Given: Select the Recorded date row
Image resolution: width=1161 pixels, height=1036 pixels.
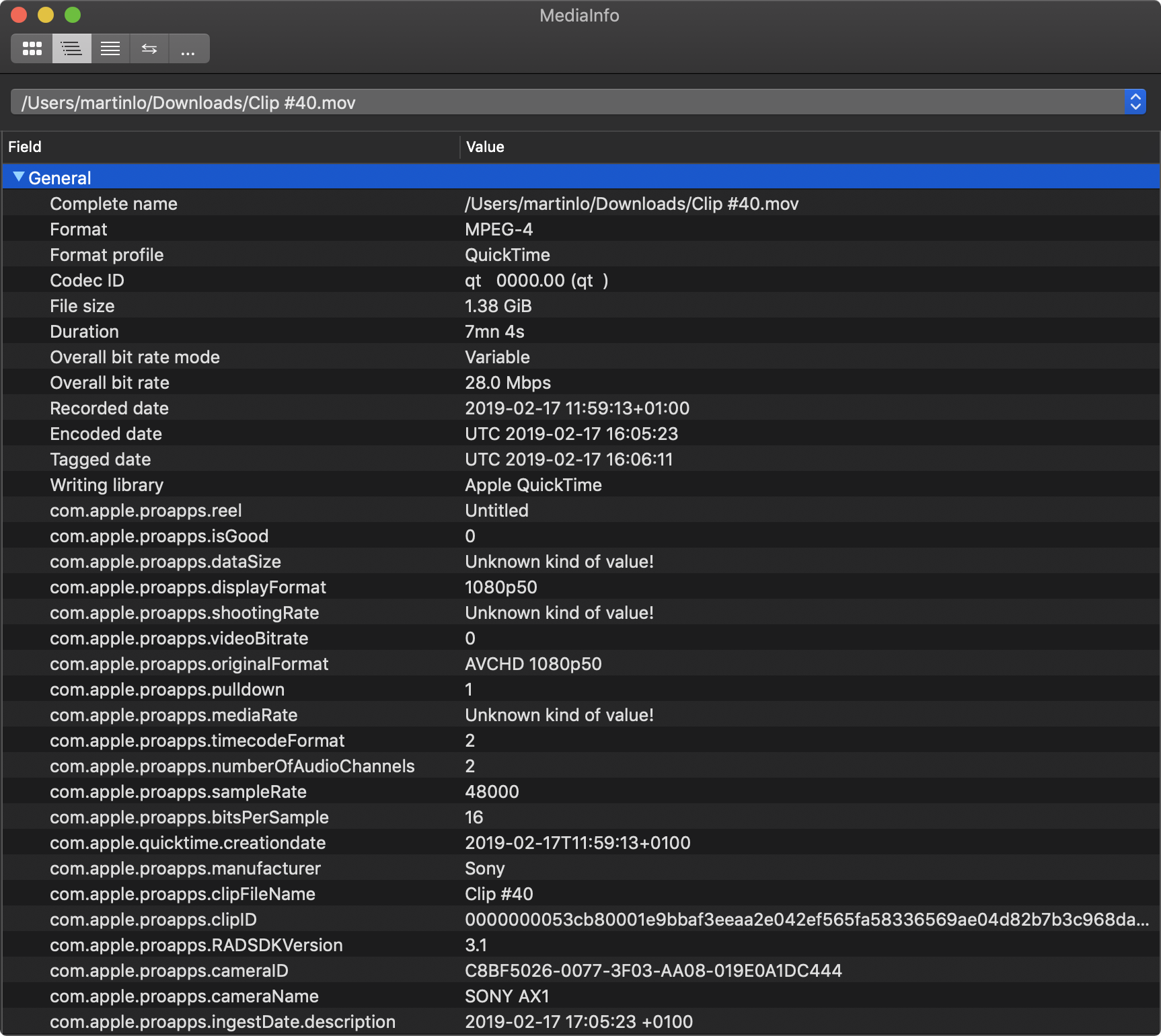Looking at the screenshot, I should (x=580, y=408).
